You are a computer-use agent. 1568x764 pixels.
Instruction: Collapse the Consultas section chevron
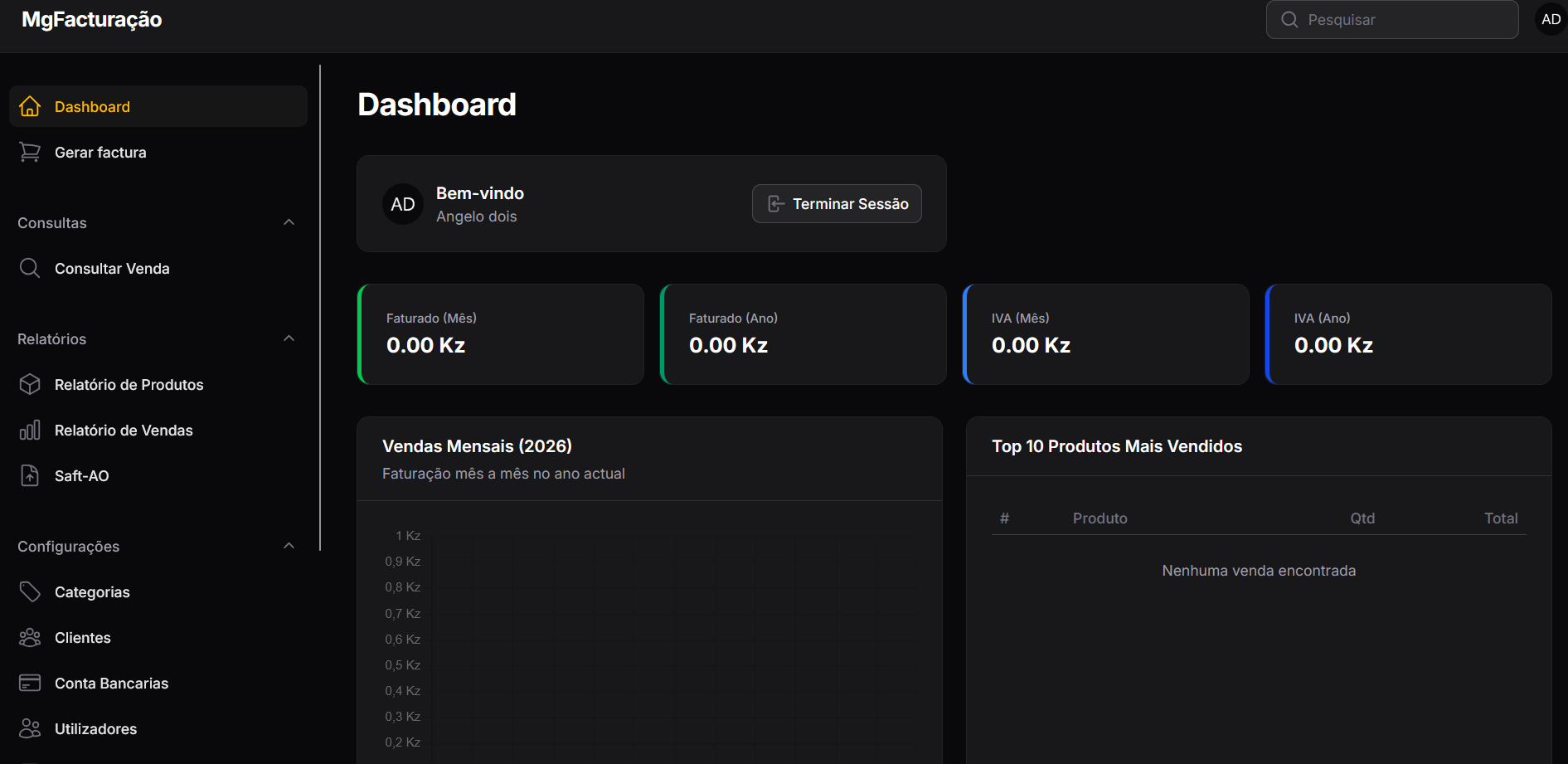[289, 222]
